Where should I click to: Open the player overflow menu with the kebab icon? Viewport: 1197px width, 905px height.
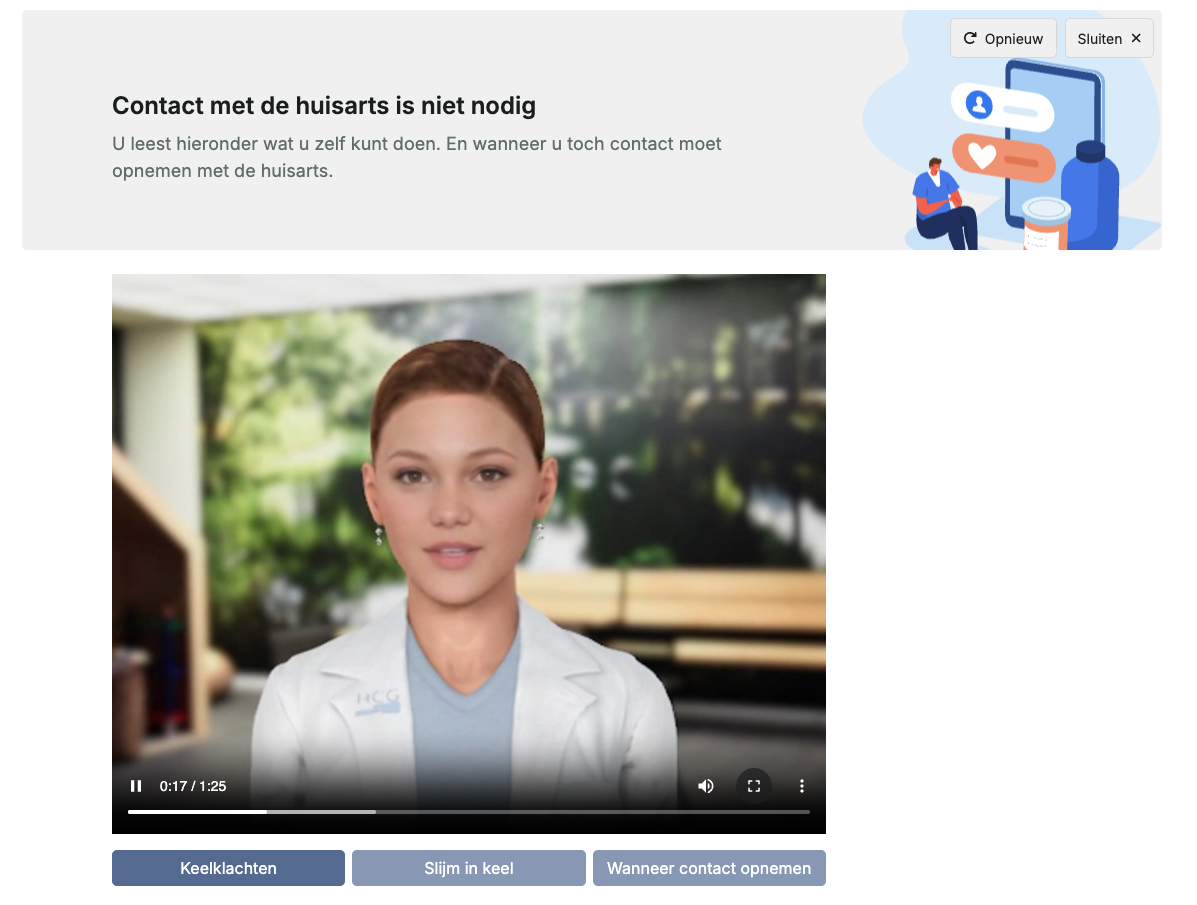802,786
